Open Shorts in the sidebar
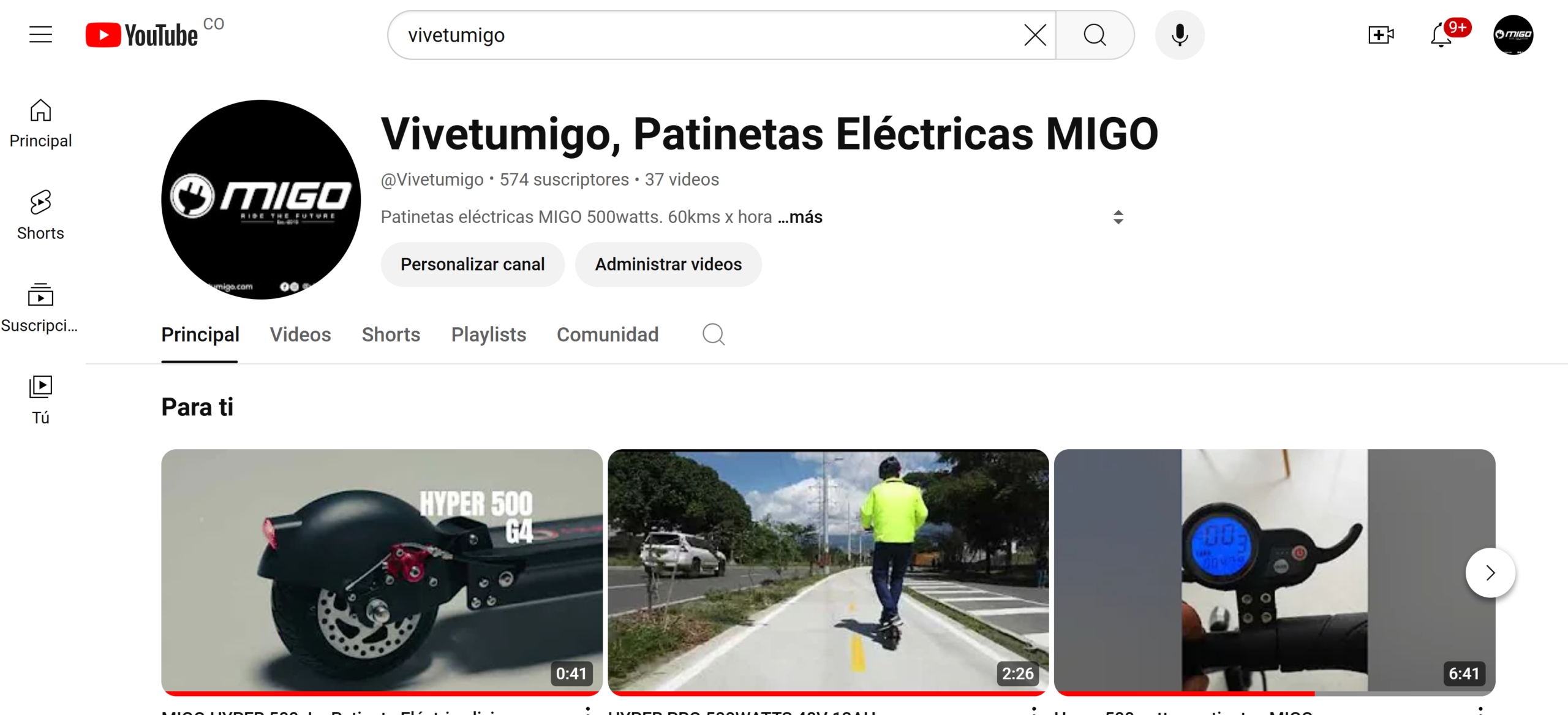1568x715 pixels. point(40,216)
